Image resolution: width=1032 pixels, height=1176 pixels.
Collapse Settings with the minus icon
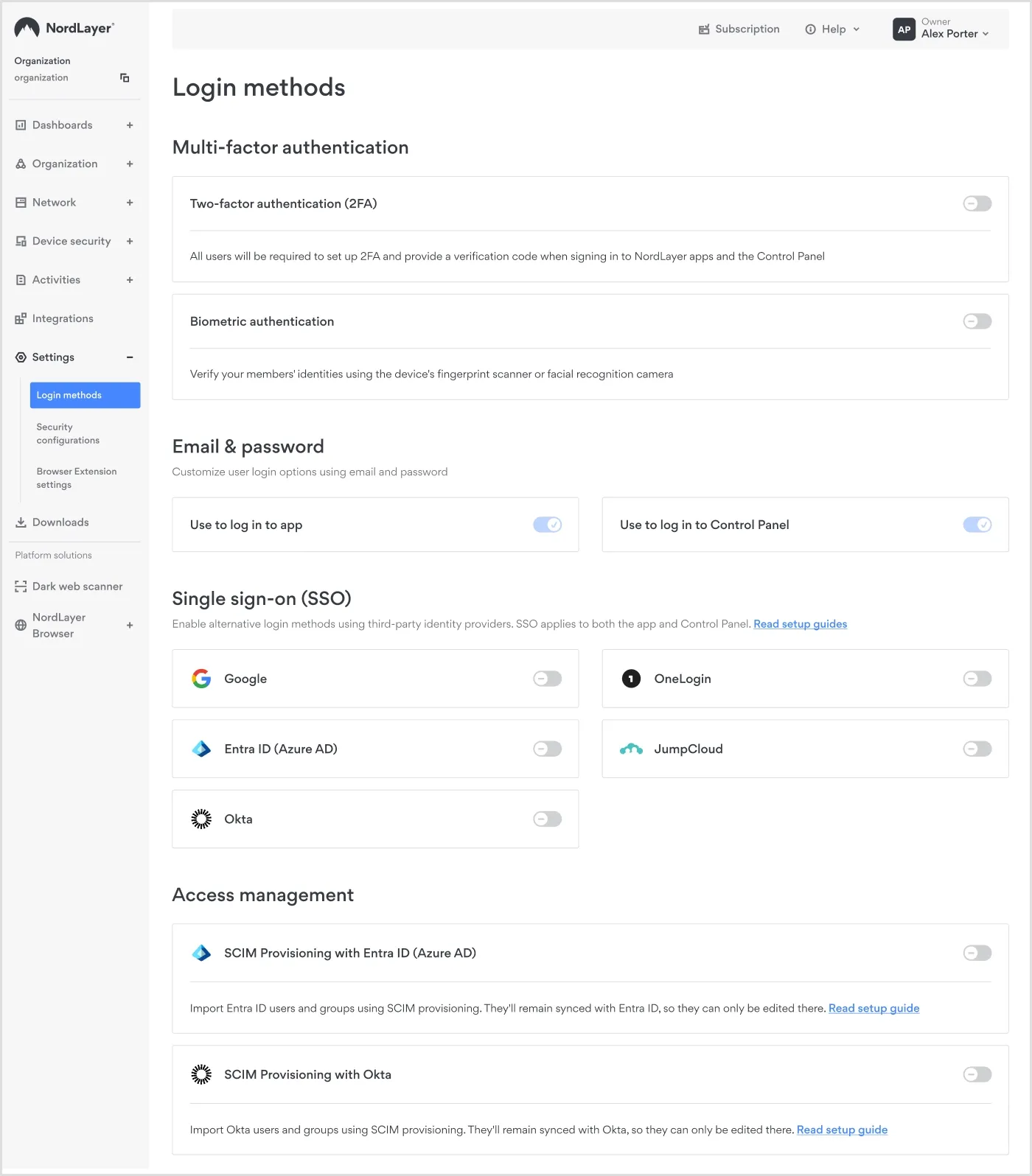(x=130, y=357)
